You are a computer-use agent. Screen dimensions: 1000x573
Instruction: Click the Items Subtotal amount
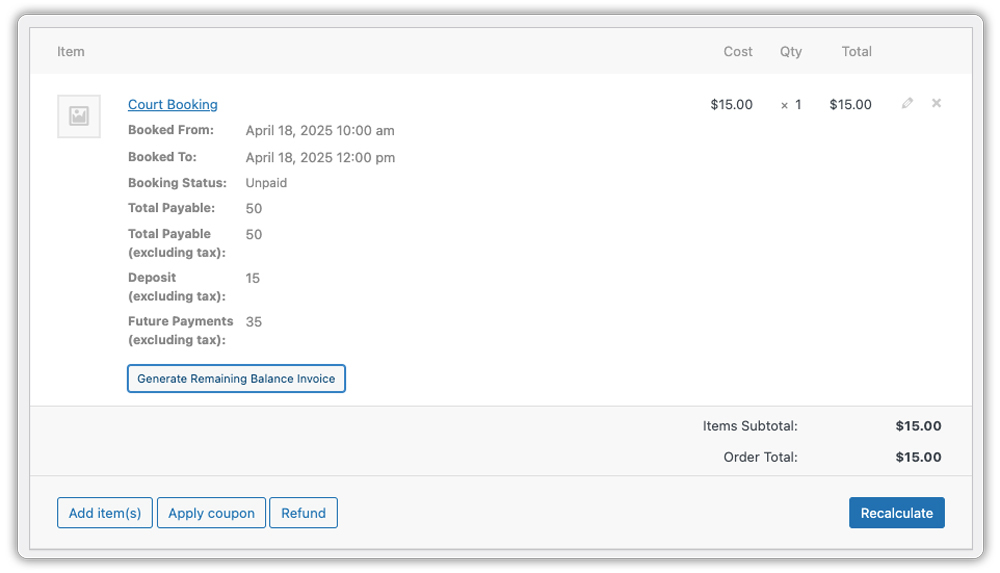918,426
